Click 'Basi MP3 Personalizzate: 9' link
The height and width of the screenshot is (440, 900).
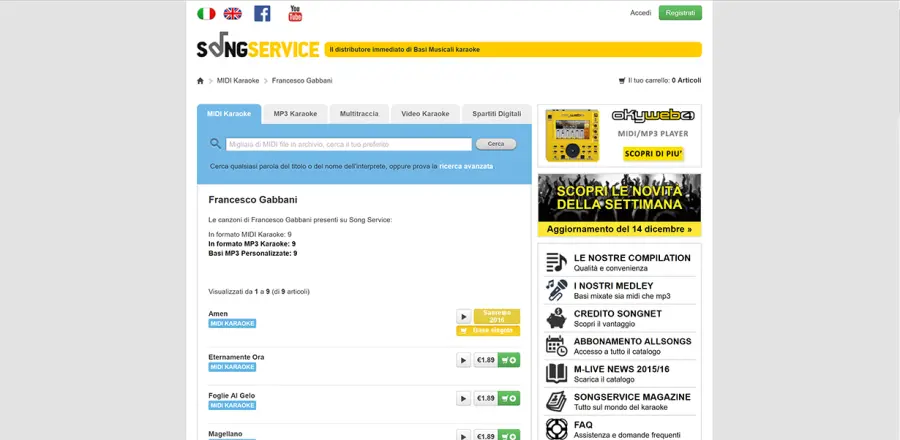(253, 253)
